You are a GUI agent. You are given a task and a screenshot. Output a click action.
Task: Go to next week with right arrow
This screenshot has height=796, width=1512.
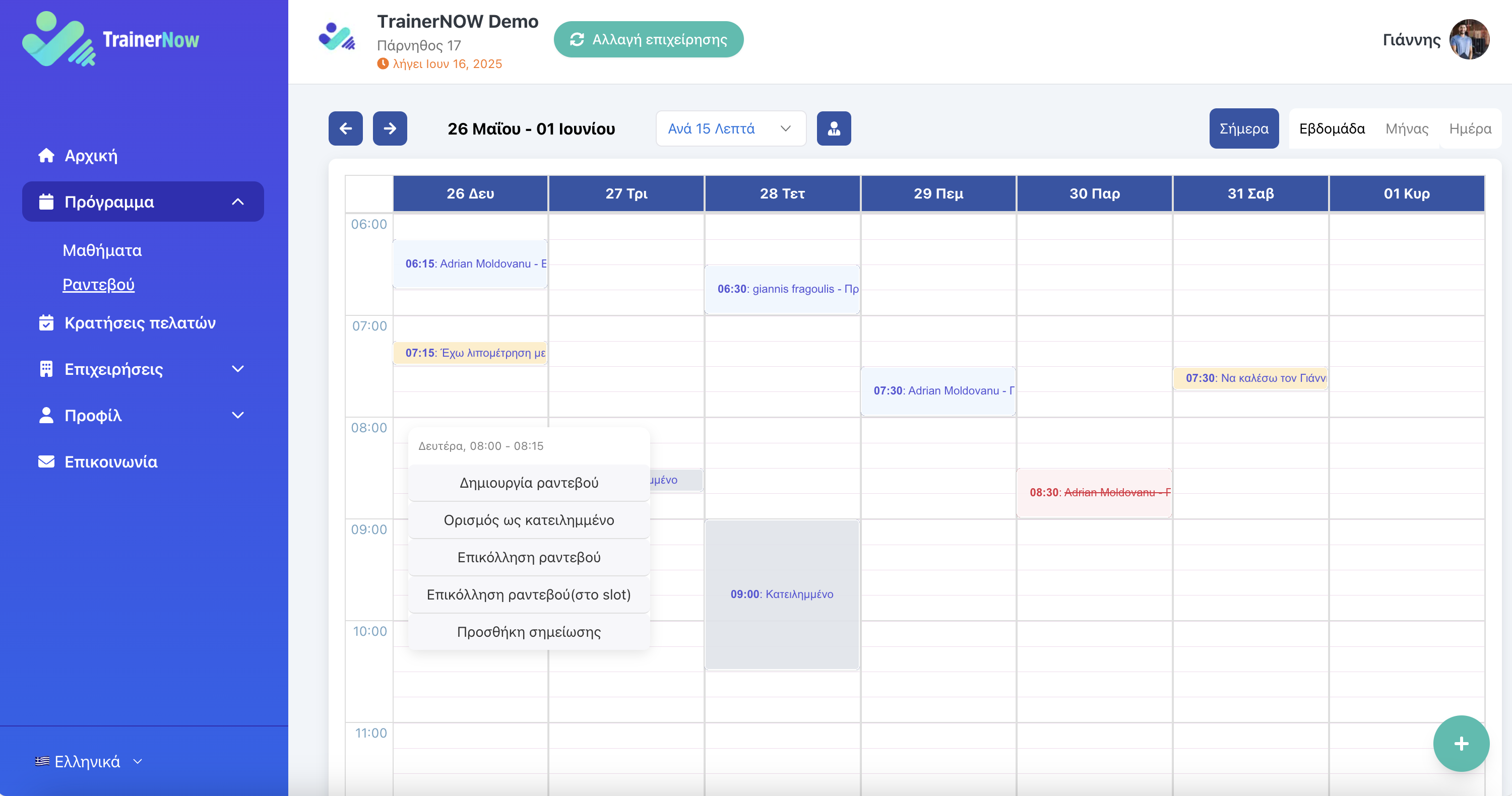coord(390,128)
